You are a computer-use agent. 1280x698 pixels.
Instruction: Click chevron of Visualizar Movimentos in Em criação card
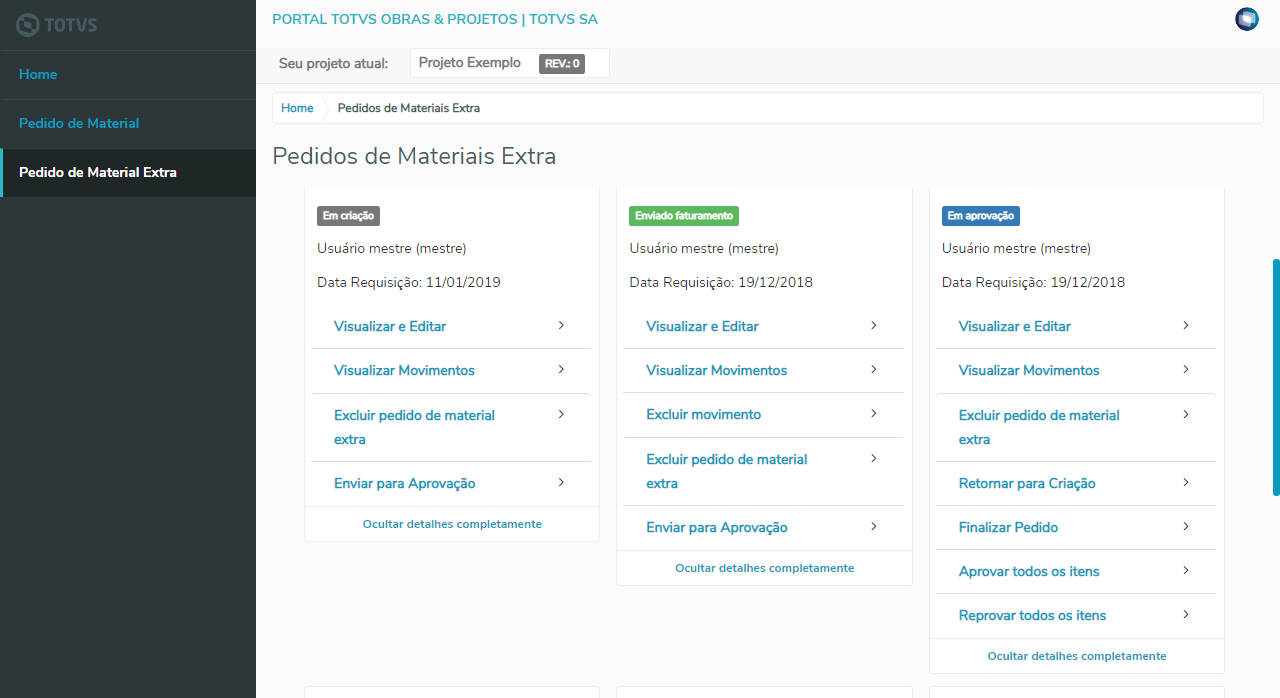(x=561, y=370)
